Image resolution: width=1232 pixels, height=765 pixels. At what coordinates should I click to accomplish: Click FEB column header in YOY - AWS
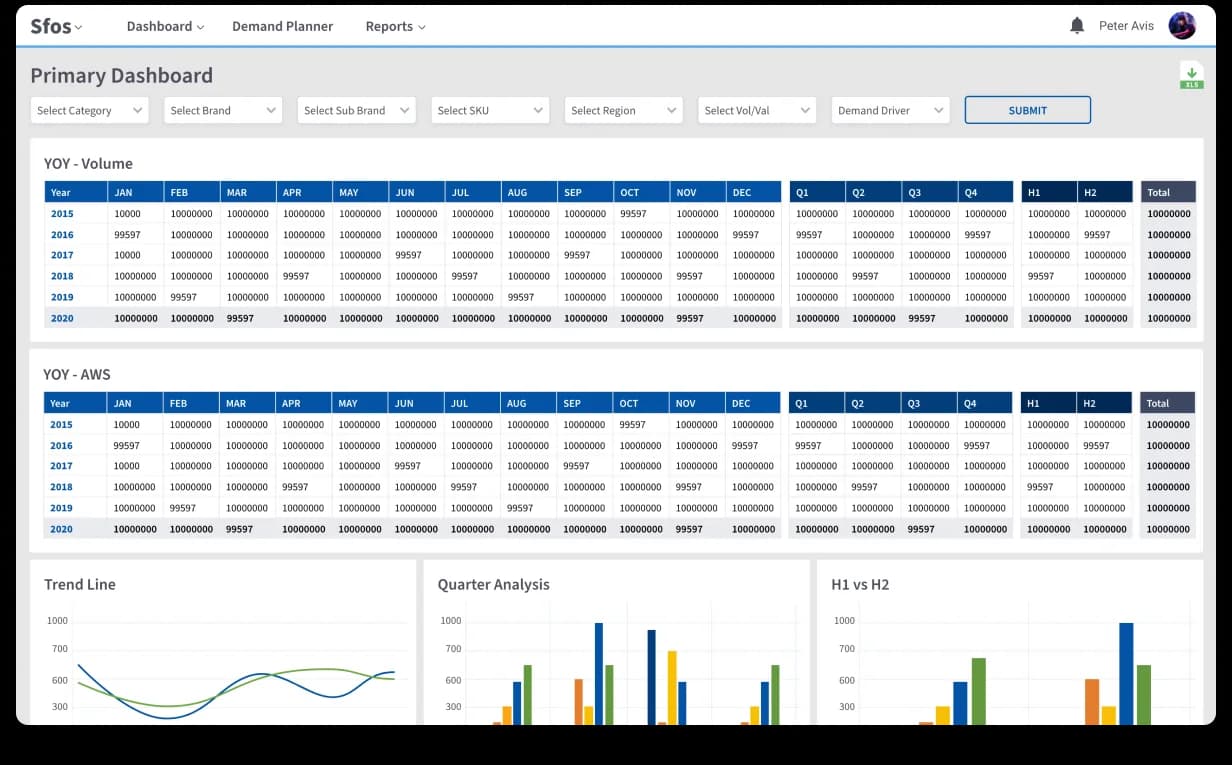click(x=190, y=403)
